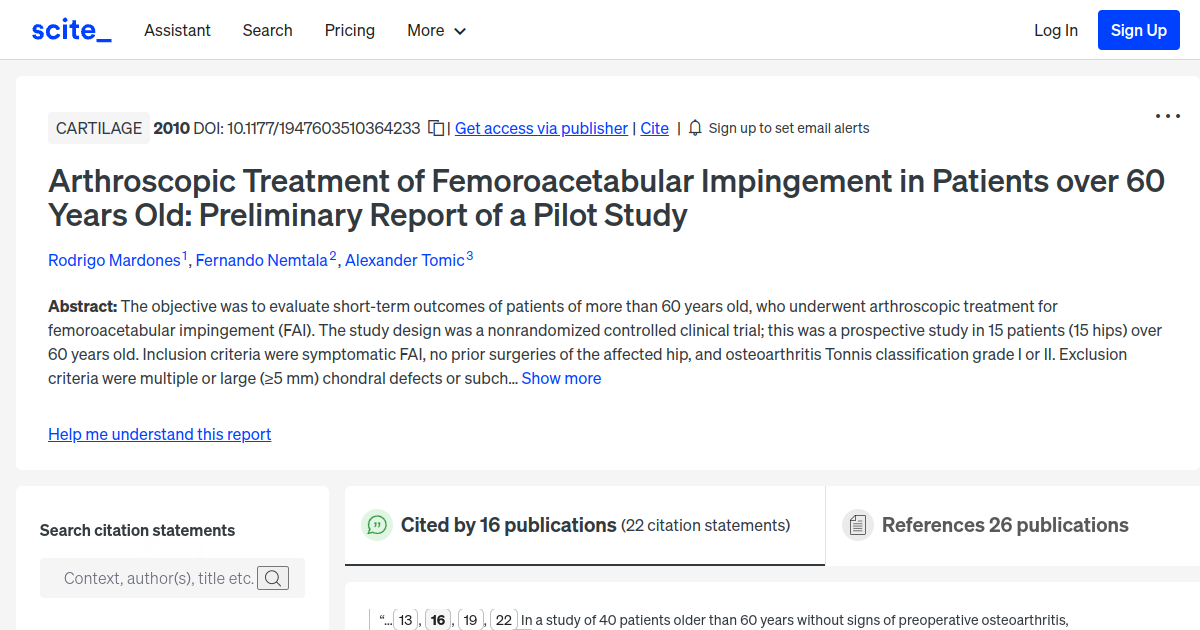Expand the More navigation dropdown

click(436, 31)
